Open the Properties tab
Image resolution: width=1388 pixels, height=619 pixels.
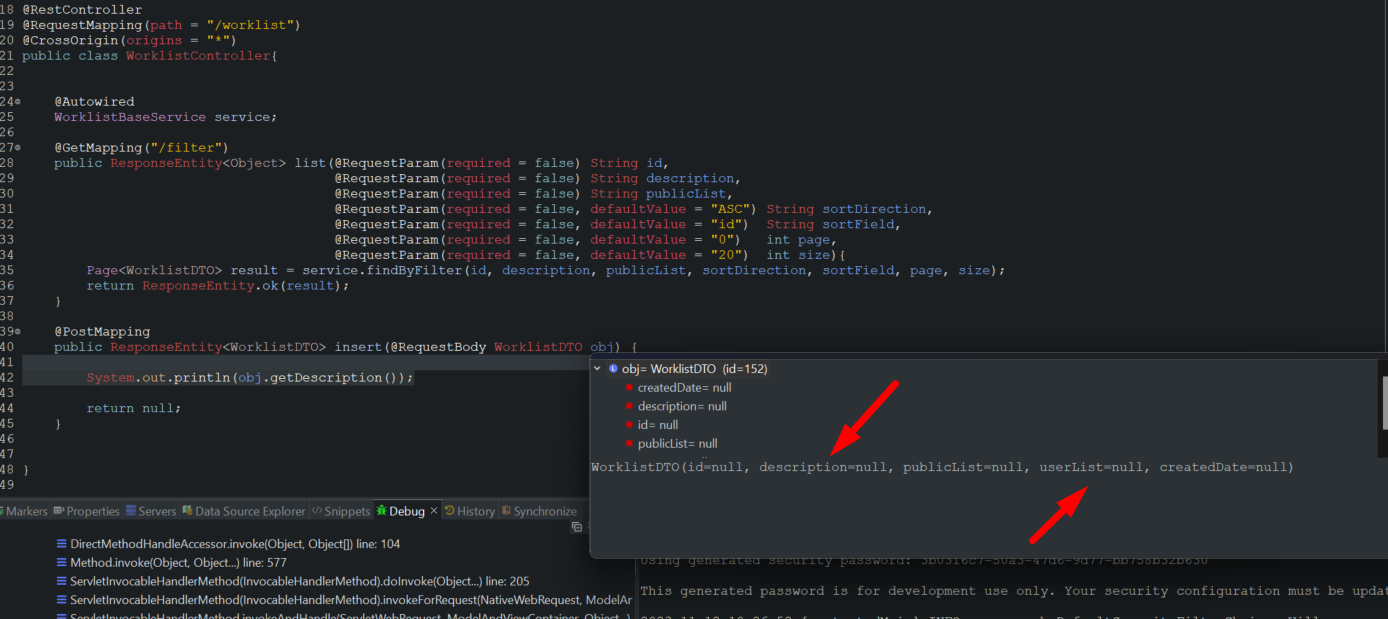tap(85, 511)
